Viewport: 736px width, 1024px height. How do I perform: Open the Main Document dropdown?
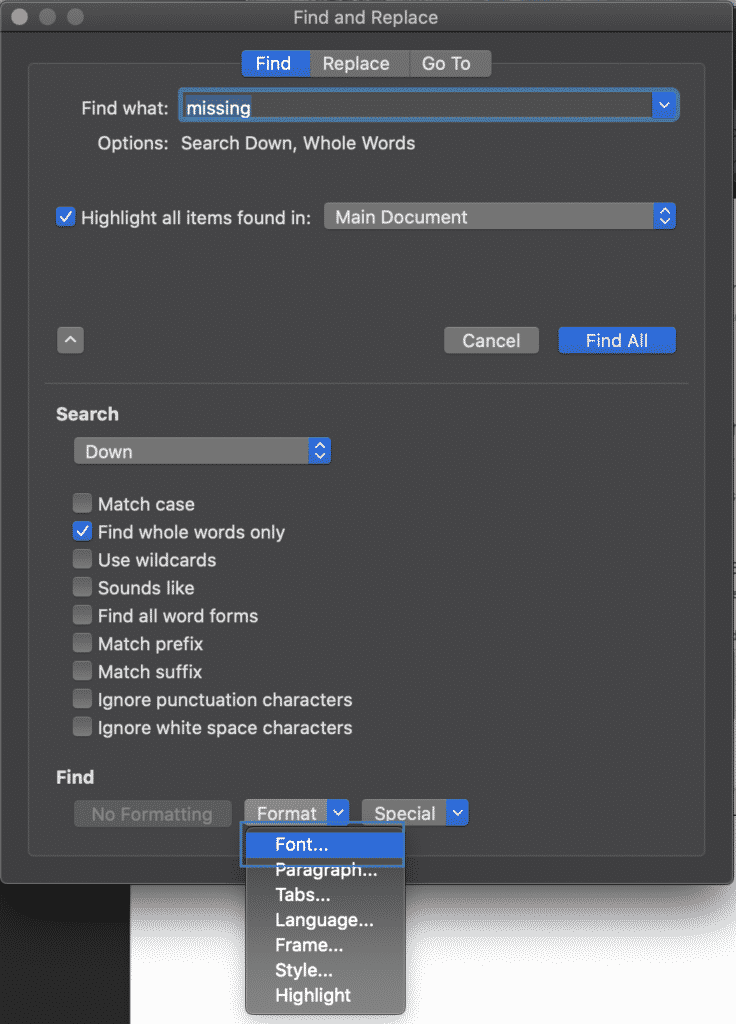pyautogui.click(x=664, y=215)
